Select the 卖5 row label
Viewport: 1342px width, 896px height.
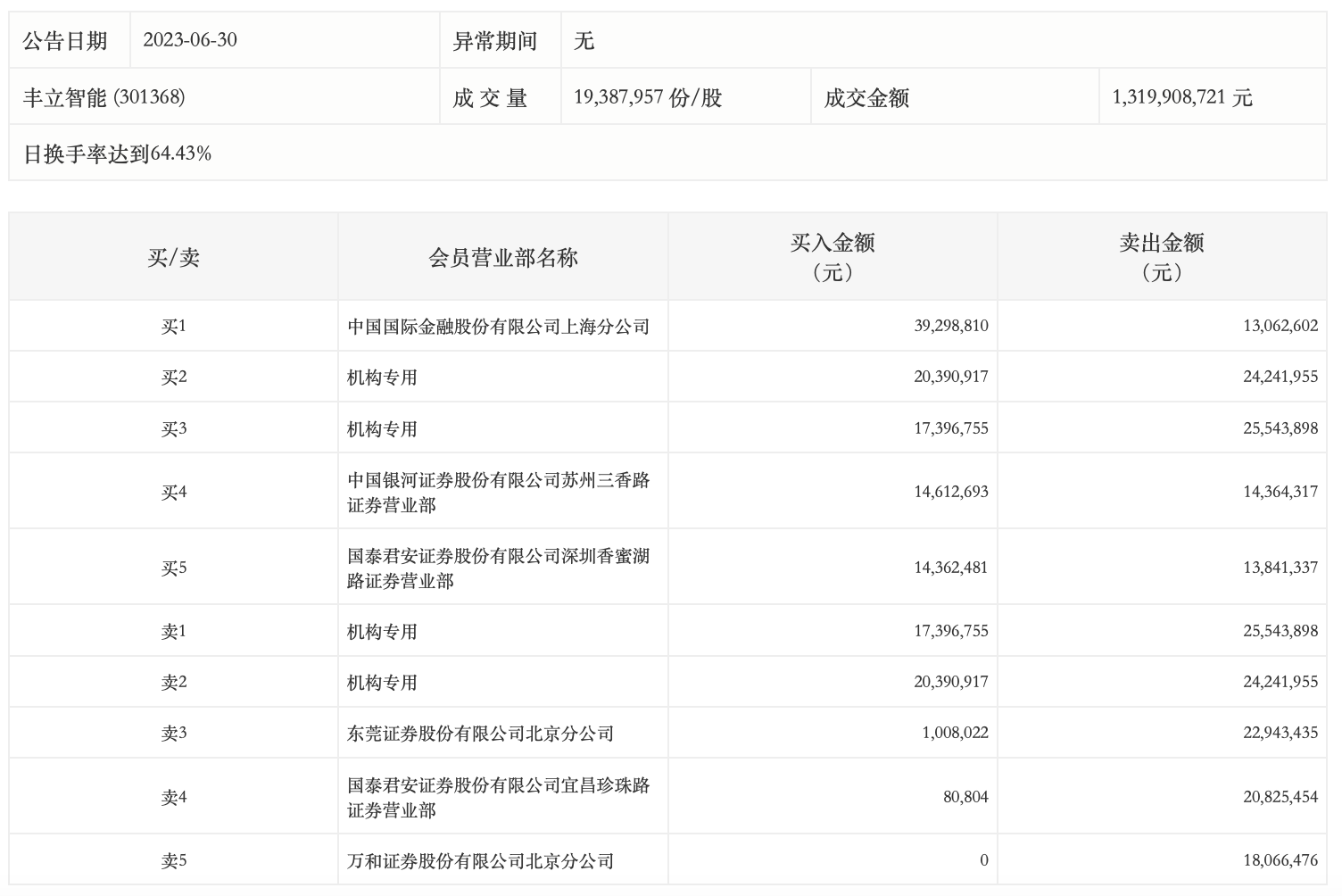(174, 861)
